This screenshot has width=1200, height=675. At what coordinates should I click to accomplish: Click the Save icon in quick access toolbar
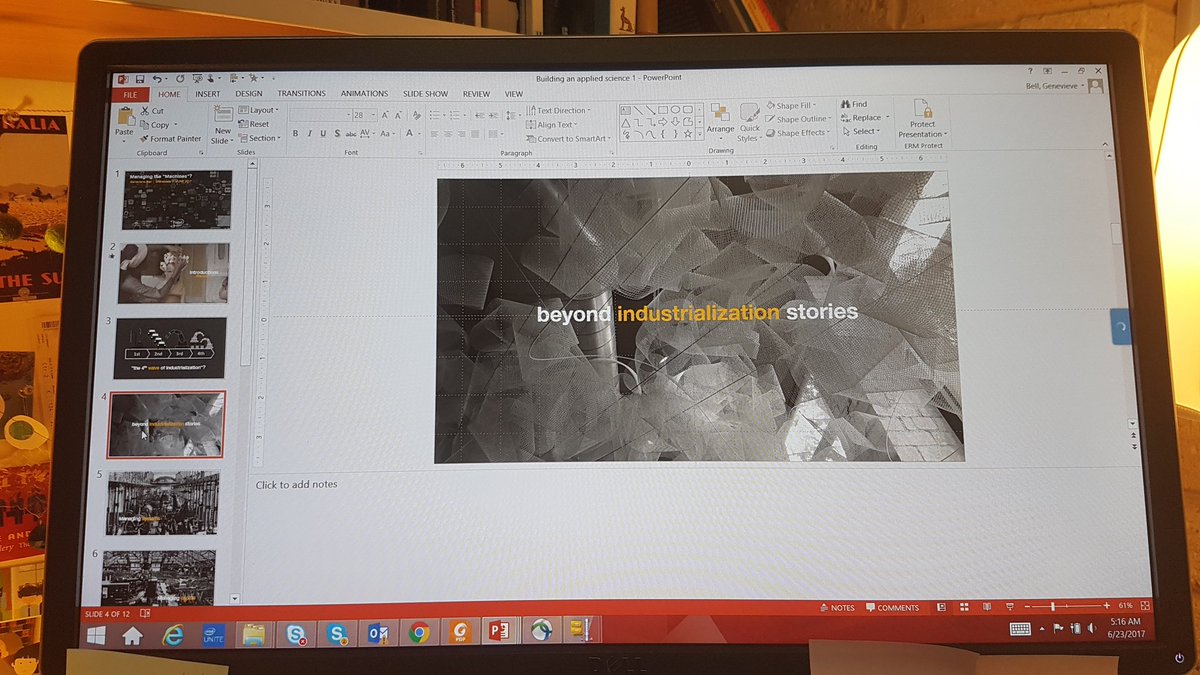click(x=140, y=78)
